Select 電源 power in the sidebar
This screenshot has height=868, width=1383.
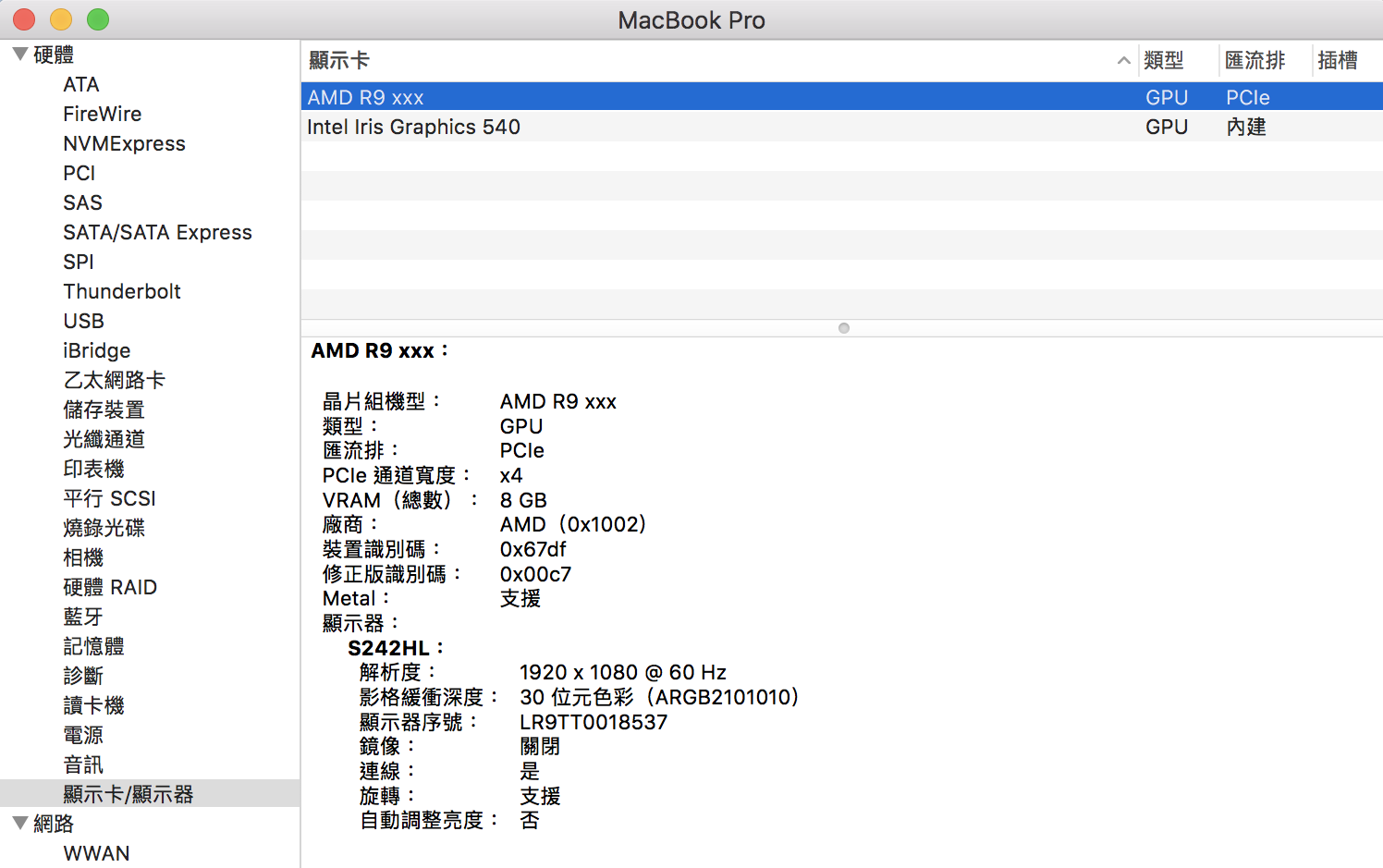(83, 735)
